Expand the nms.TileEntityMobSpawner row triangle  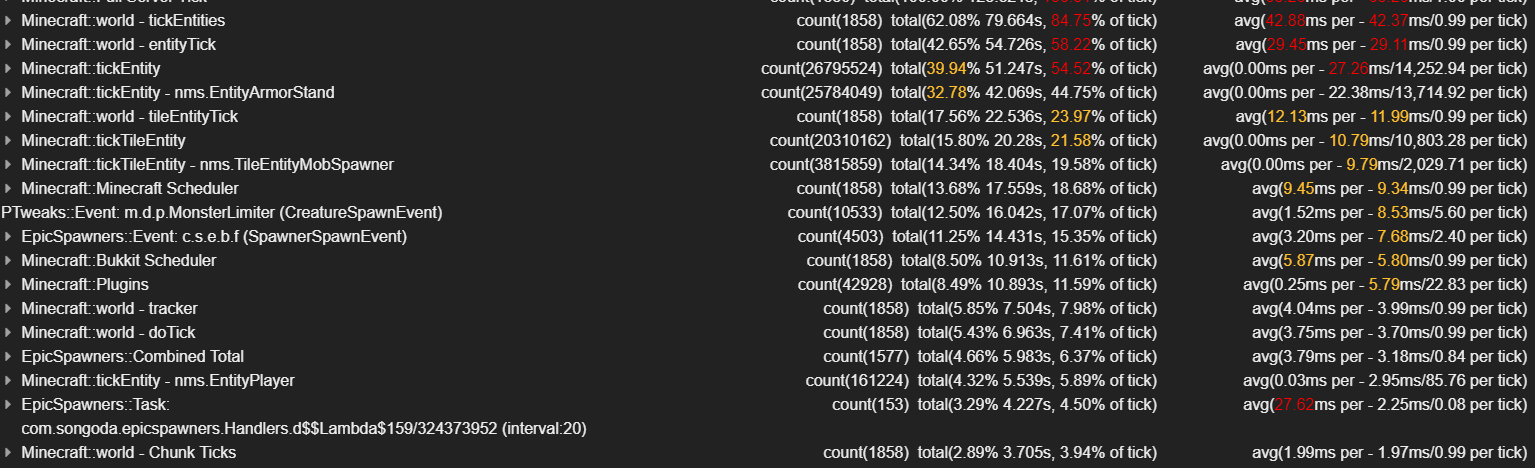[x=8, y=164]
